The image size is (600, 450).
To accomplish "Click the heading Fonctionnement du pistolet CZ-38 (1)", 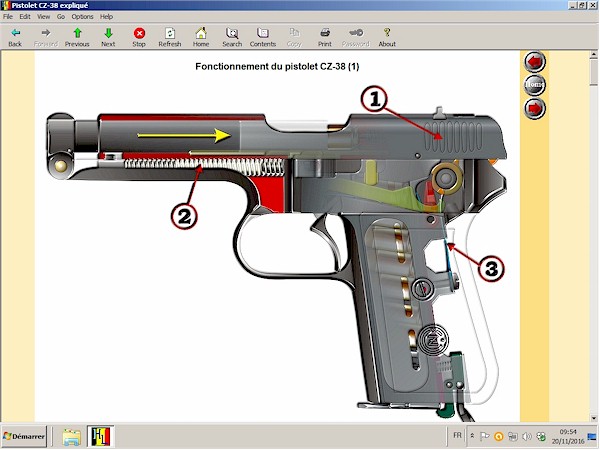I will [x=277, y=67].
